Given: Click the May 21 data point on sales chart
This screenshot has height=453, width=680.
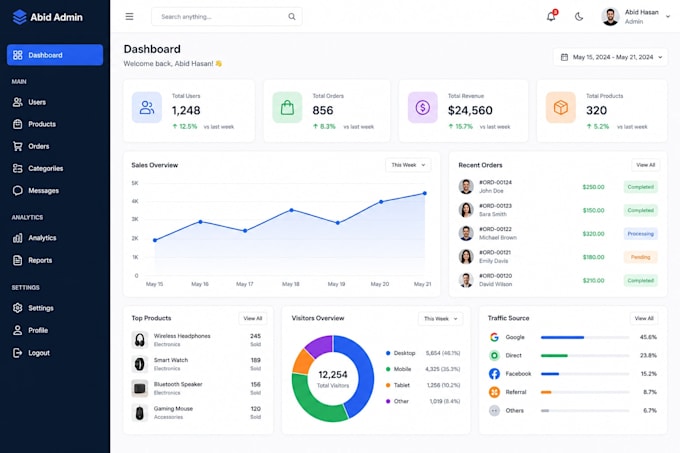Looking at the screenshot, I should [x=425, y=193].
